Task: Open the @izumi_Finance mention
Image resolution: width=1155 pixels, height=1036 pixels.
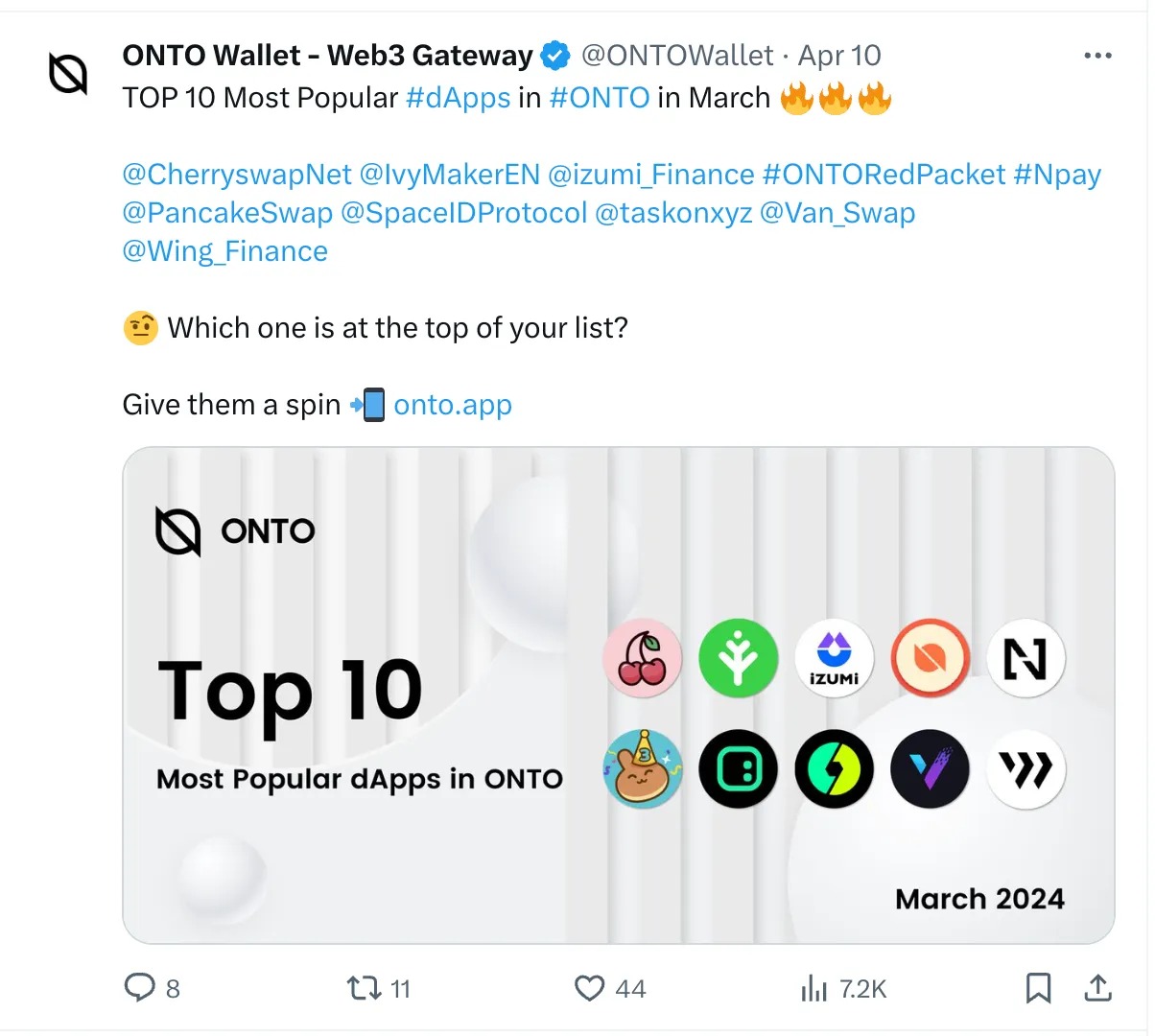Action: click(x=650, y=175)
